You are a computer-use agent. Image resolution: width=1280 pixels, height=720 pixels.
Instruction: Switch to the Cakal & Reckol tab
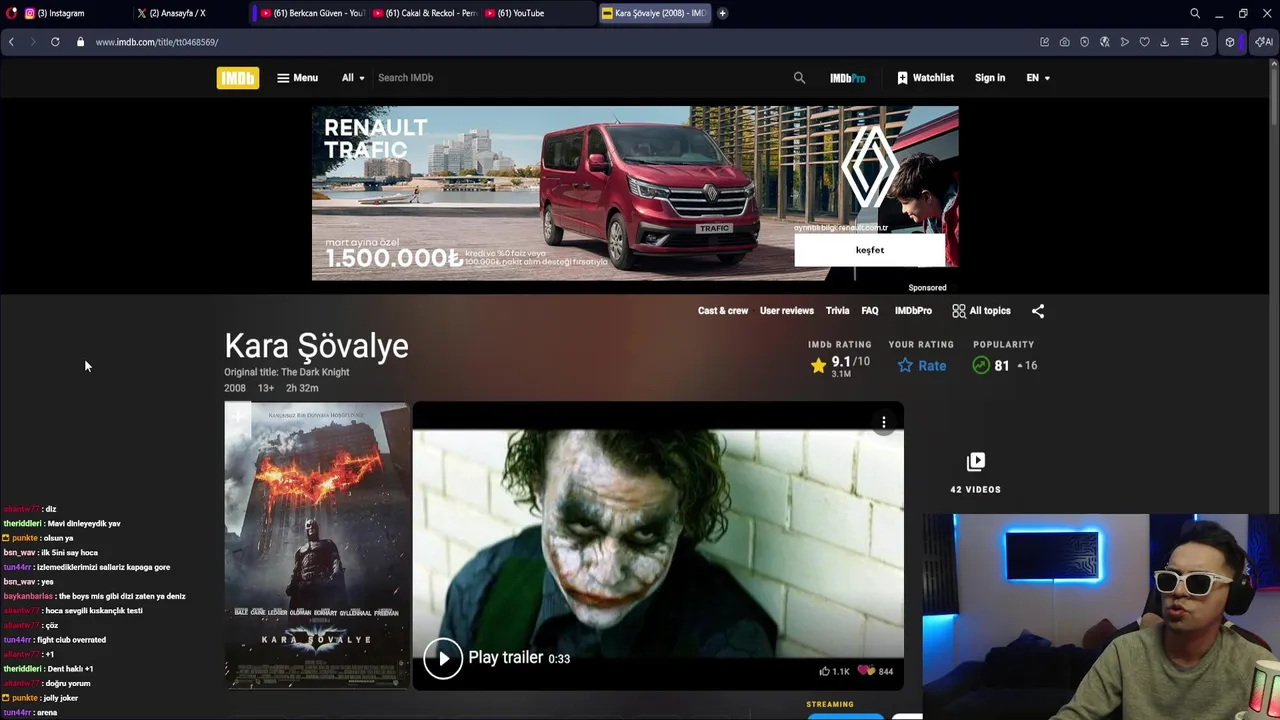coord(426,13)
